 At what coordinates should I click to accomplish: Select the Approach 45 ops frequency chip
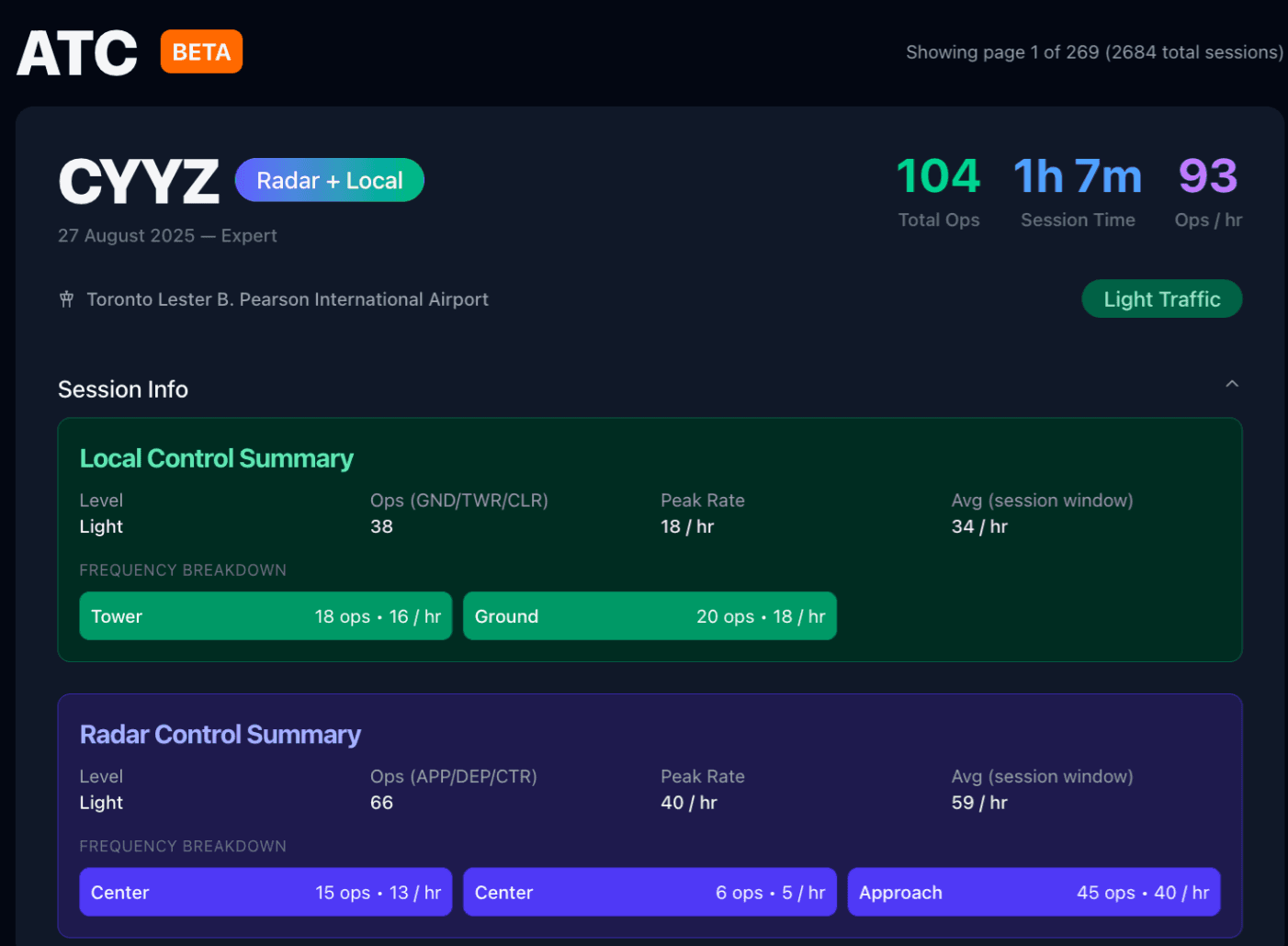[x=1034, y=893]
